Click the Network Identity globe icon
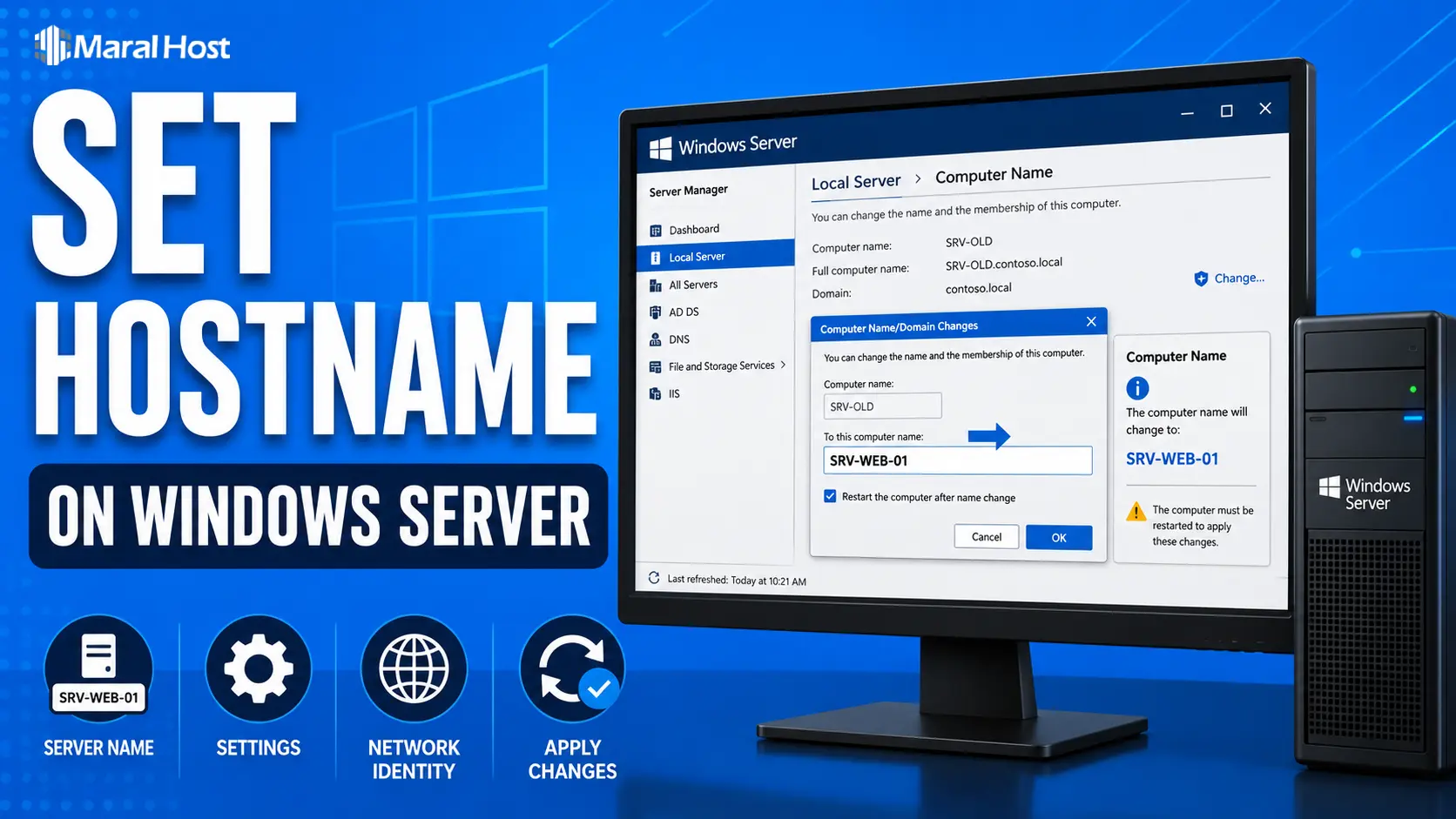This screenshot has height=819, width=1456. click(x=415, y=668)
